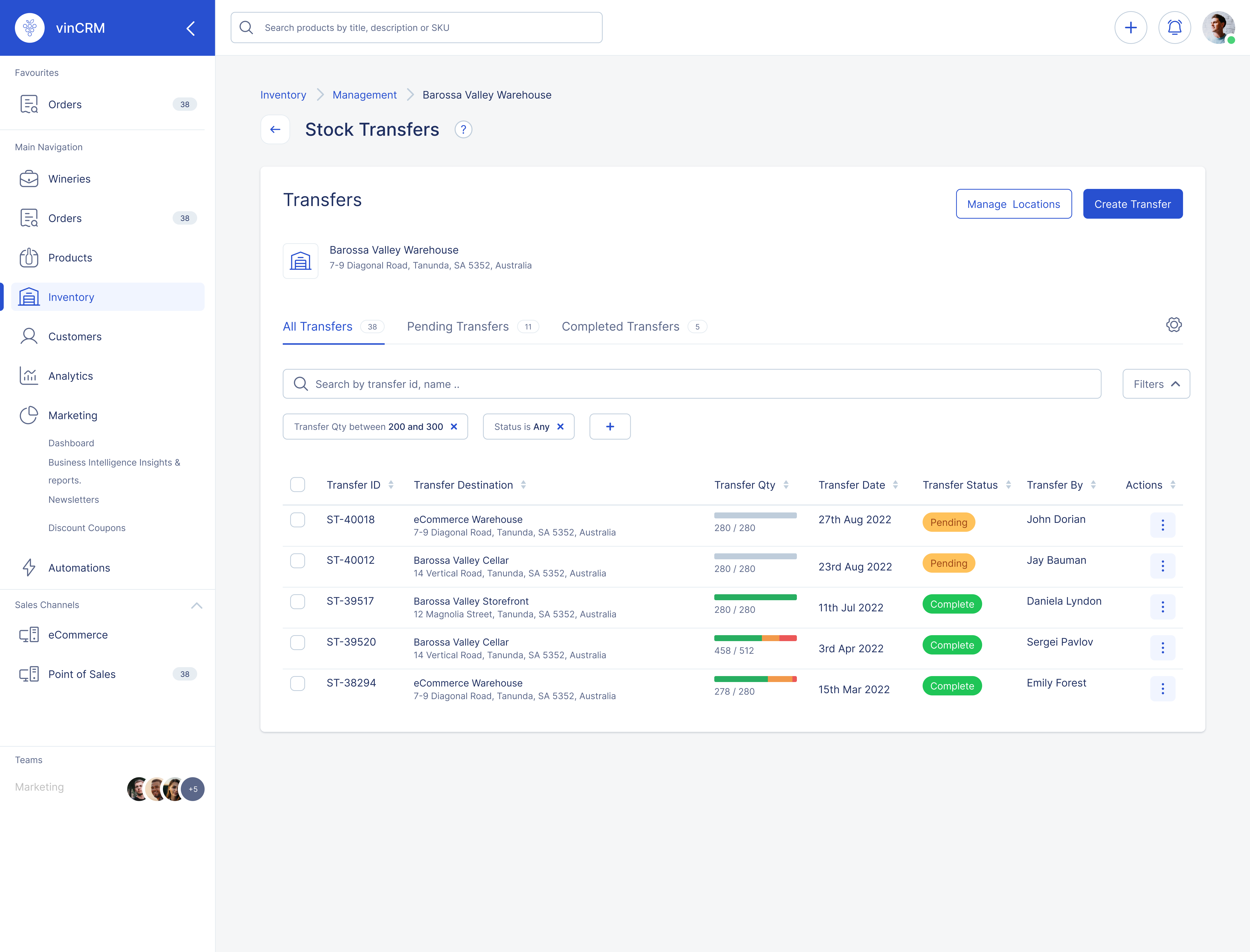The width and height of the screenshot is (1250, 952).
Task: Click the vinCRM logo icon
Action: pyautogui.click(x=30, y=28)
